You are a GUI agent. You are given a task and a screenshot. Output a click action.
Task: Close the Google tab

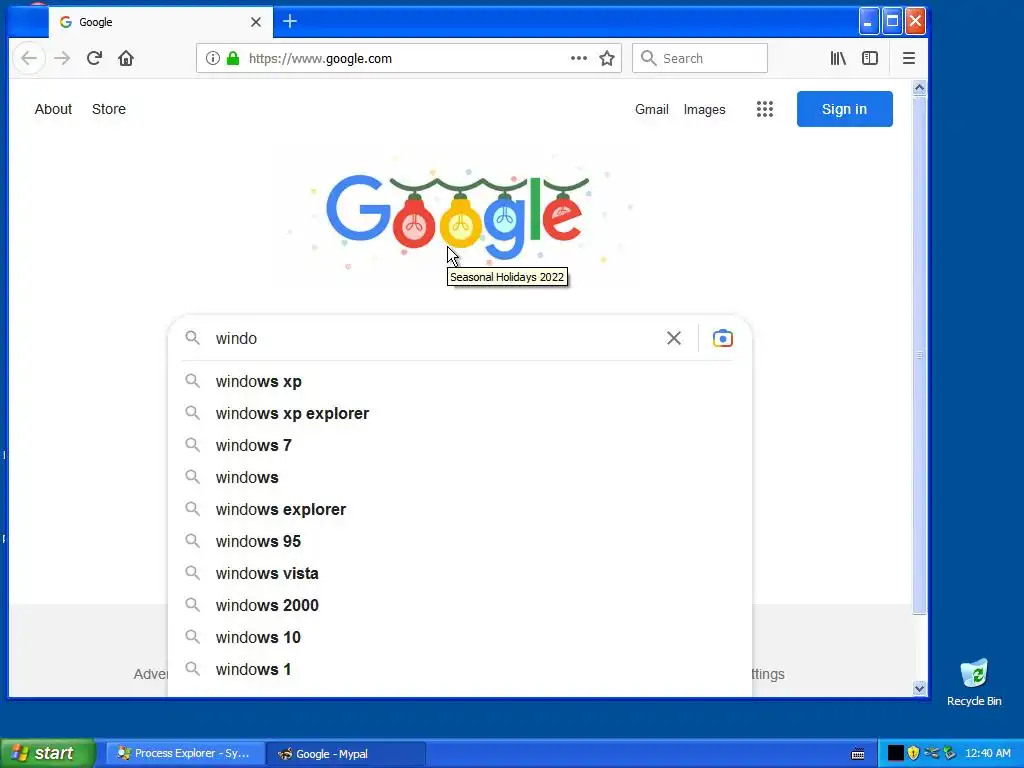tap(256, 22)
